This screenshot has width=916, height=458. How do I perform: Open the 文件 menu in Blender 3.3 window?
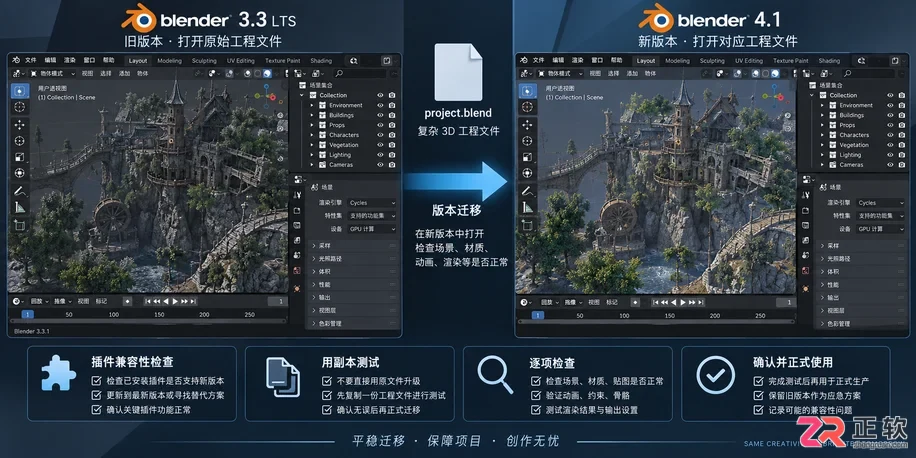(x=31, y=60)
